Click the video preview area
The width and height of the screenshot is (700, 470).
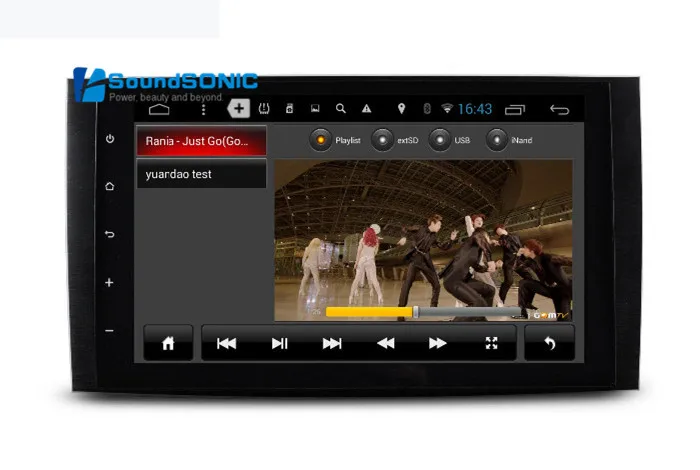click(423, 240)
